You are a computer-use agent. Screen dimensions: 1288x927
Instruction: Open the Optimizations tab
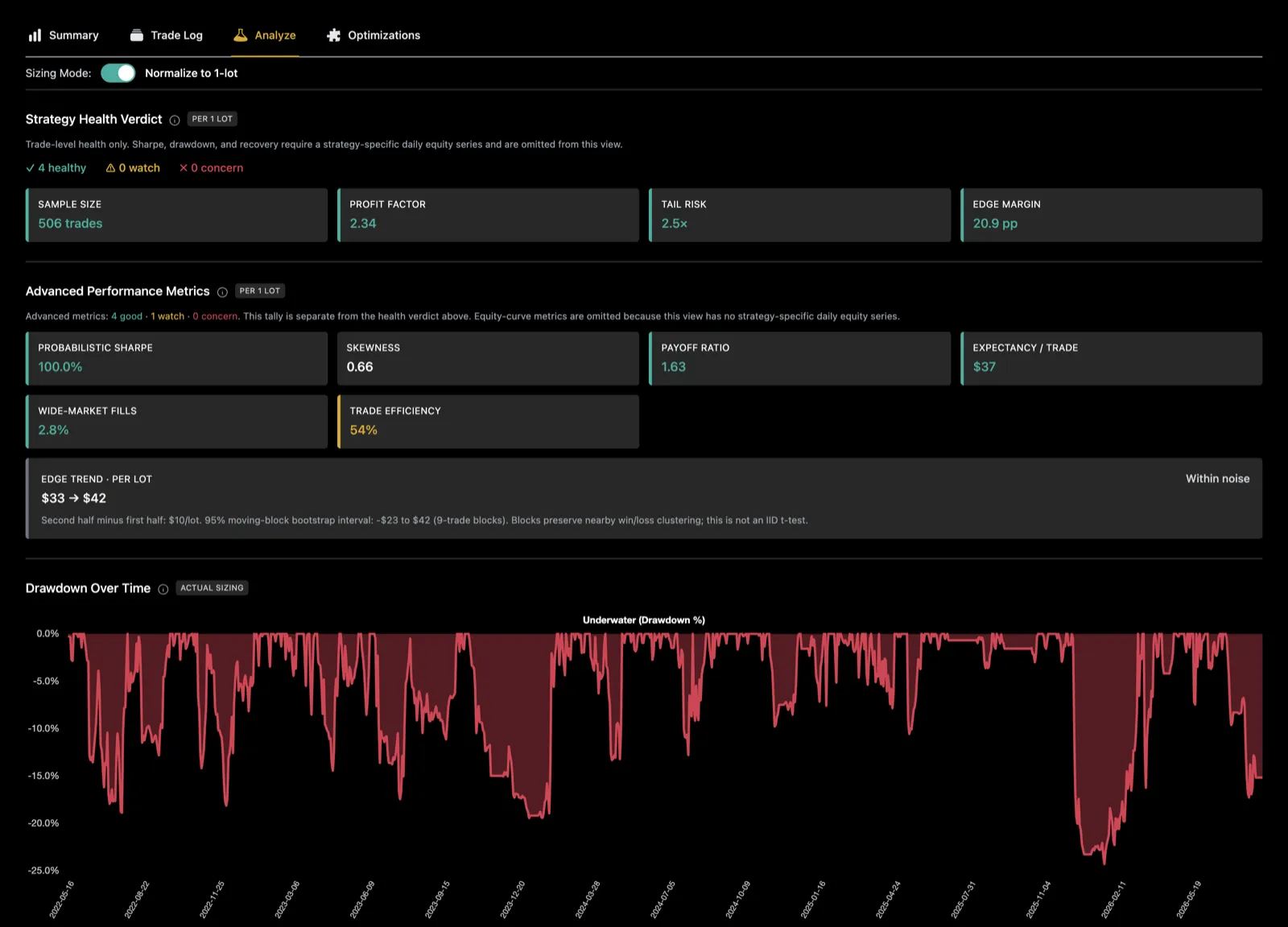coord(374,35)
